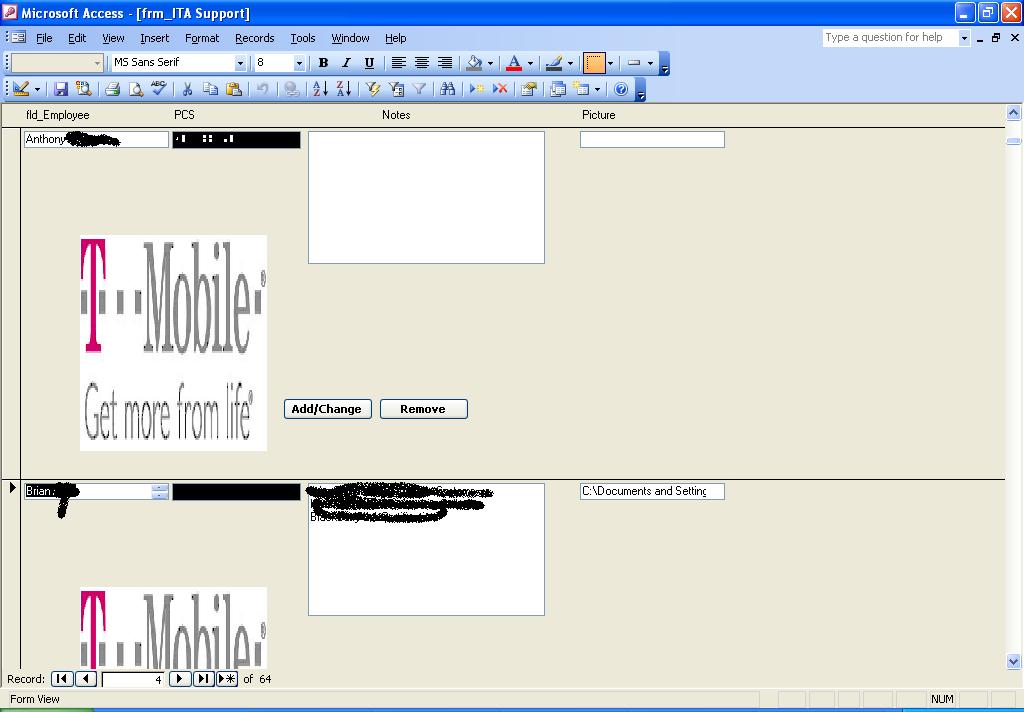This screenshot has height=712, width=1024.
Task: Click the Notes box for Anthony
Action: click(426, 197)
